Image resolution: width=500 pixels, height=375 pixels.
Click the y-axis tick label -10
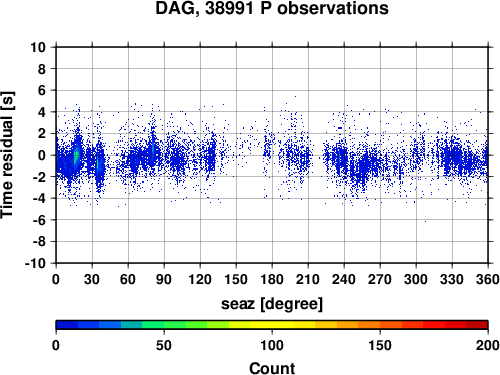point(35,263)
